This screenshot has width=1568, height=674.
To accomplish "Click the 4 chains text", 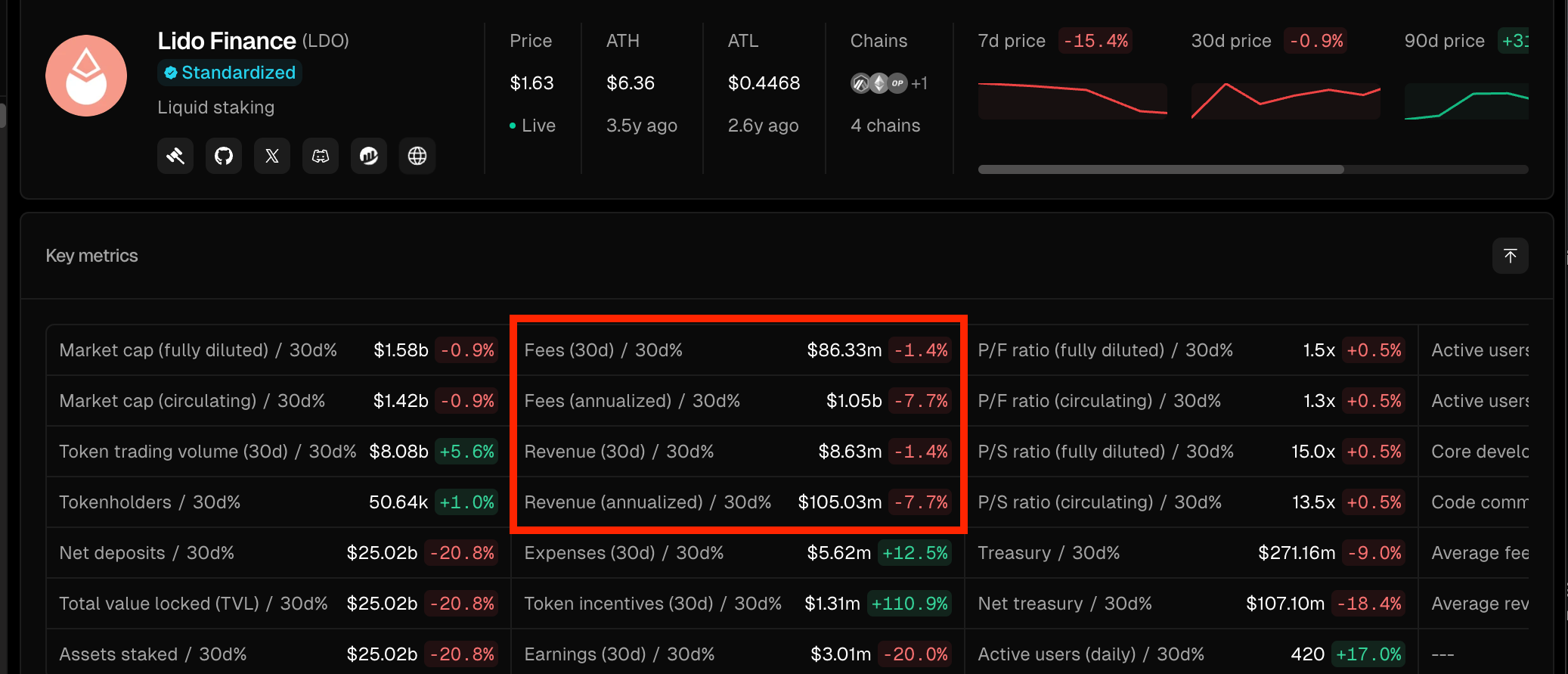I will (x=885, y=126).
